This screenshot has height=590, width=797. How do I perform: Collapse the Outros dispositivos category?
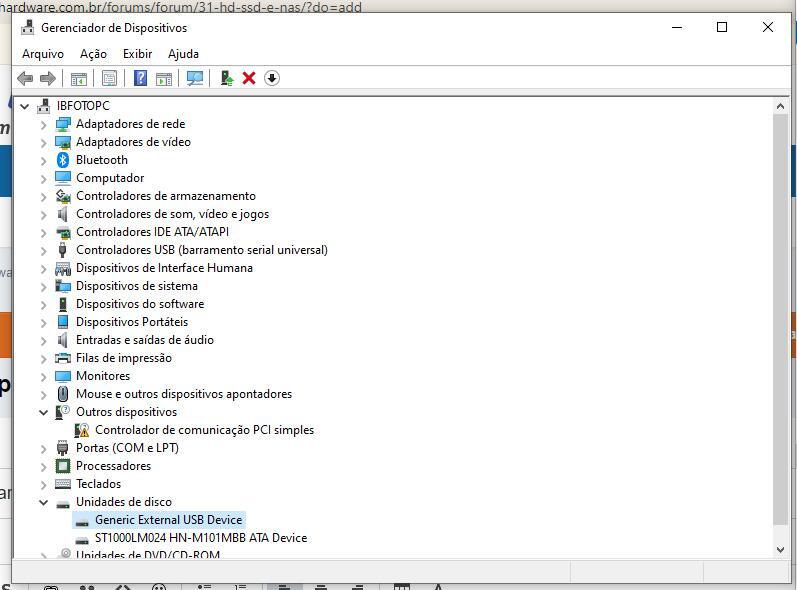click(x=44, y=412)
